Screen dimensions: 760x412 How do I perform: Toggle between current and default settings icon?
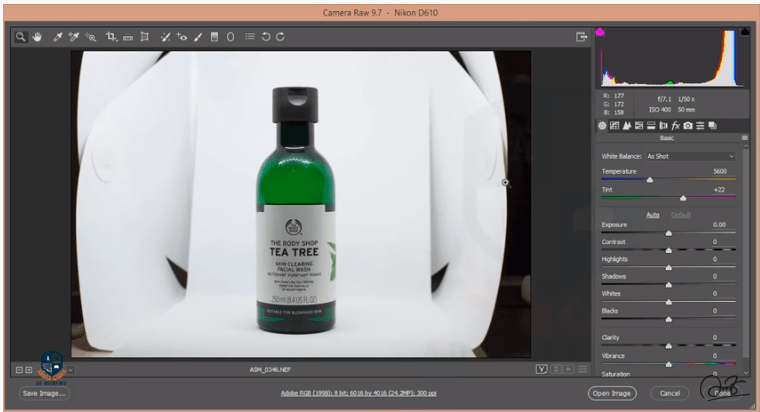[x=582, y=369]
